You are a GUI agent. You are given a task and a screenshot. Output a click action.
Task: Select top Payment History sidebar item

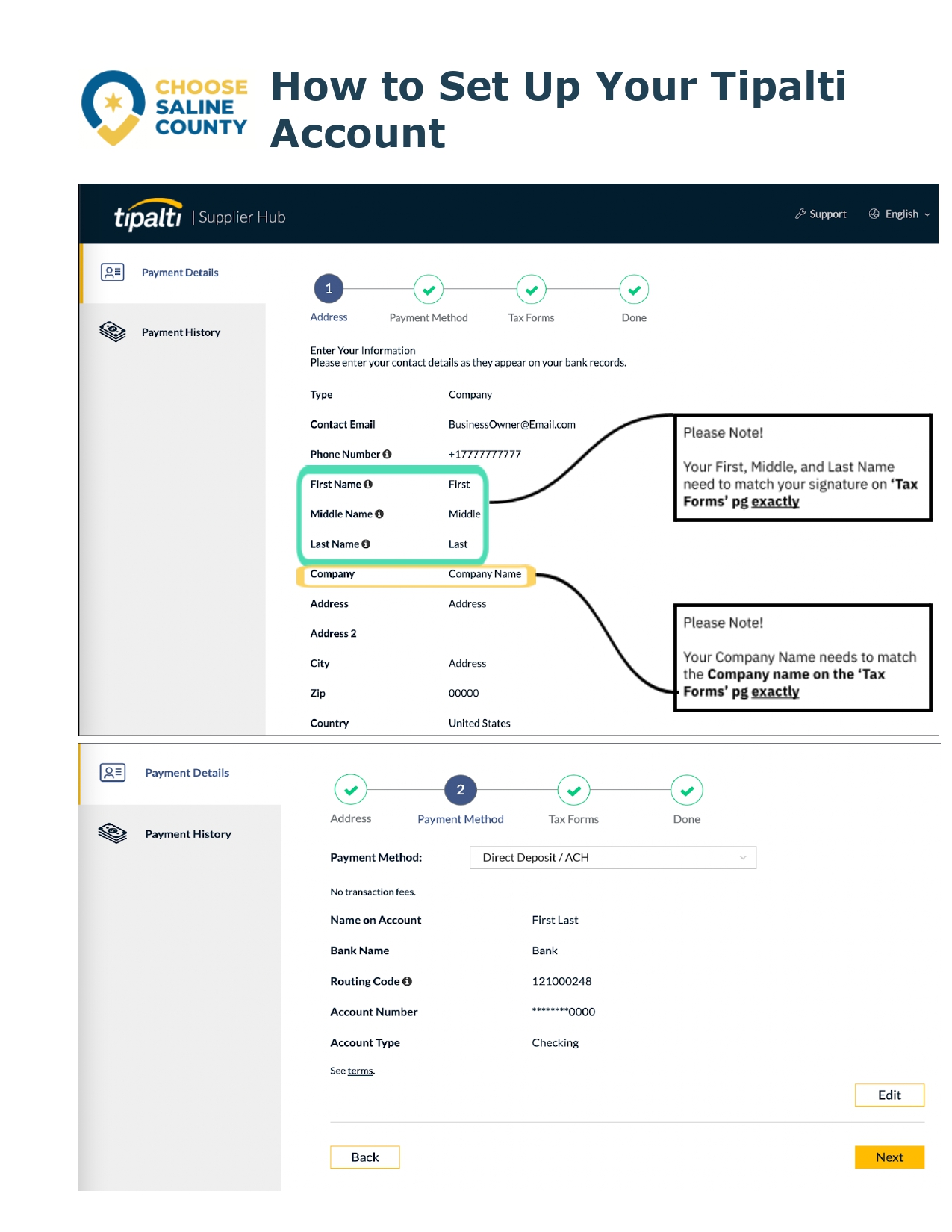tap(173, 332)
